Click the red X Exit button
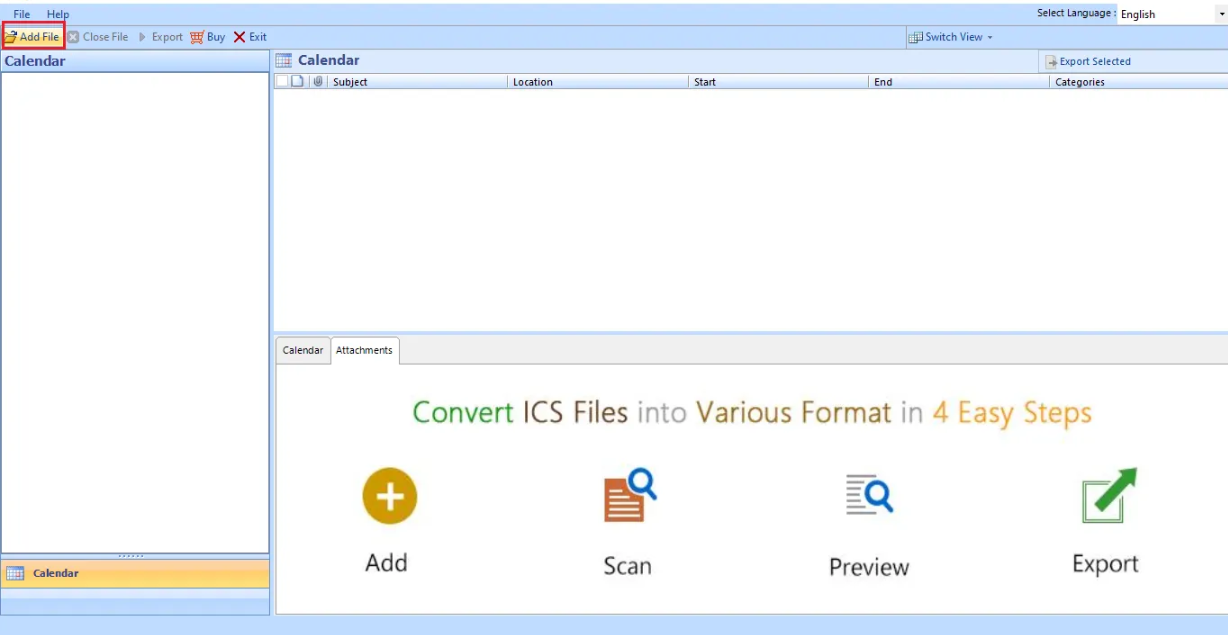1228x635 pixels. (x=250, y=37)
